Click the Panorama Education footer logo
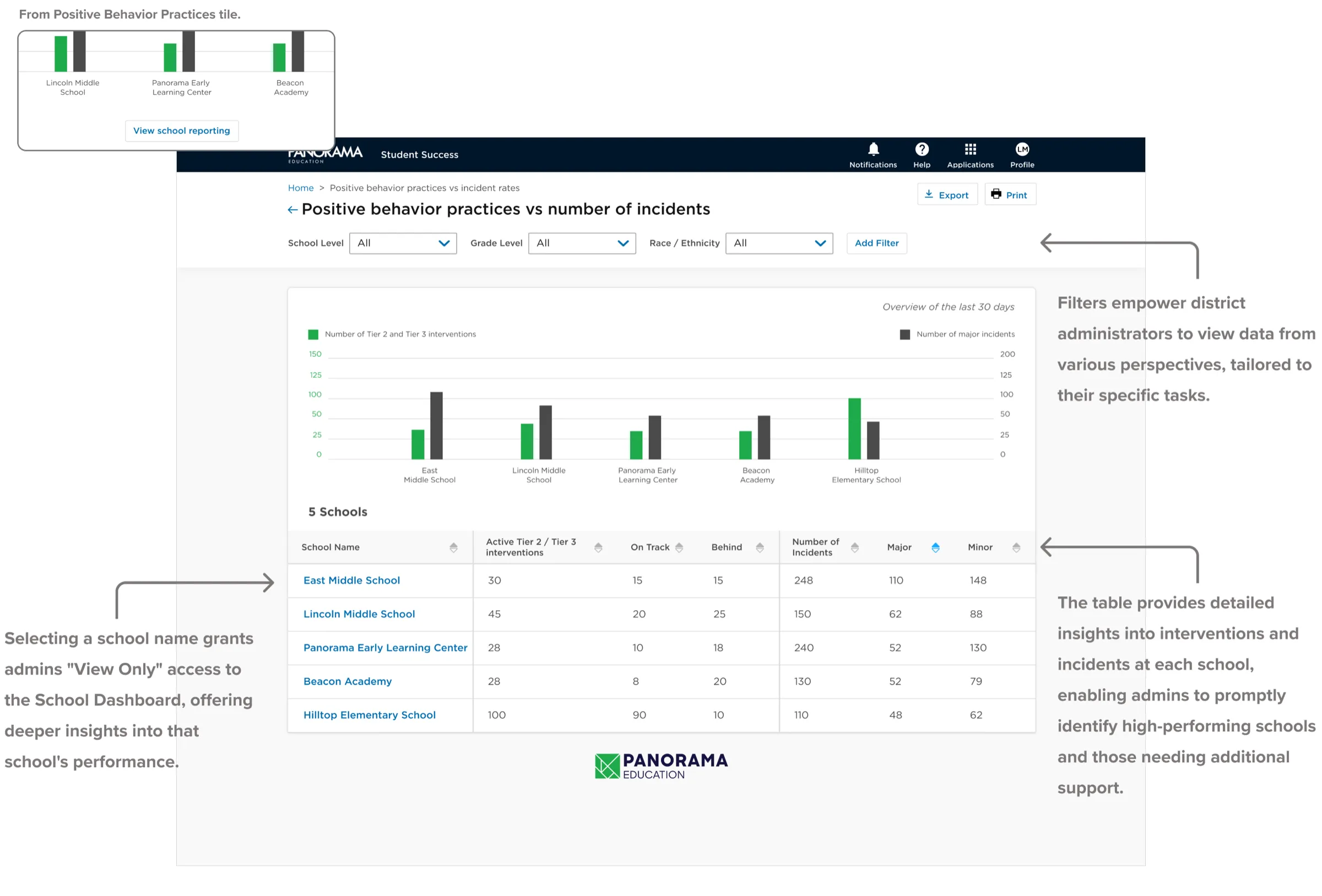Viewport: 1322px width, 896px height. [661, 765]
